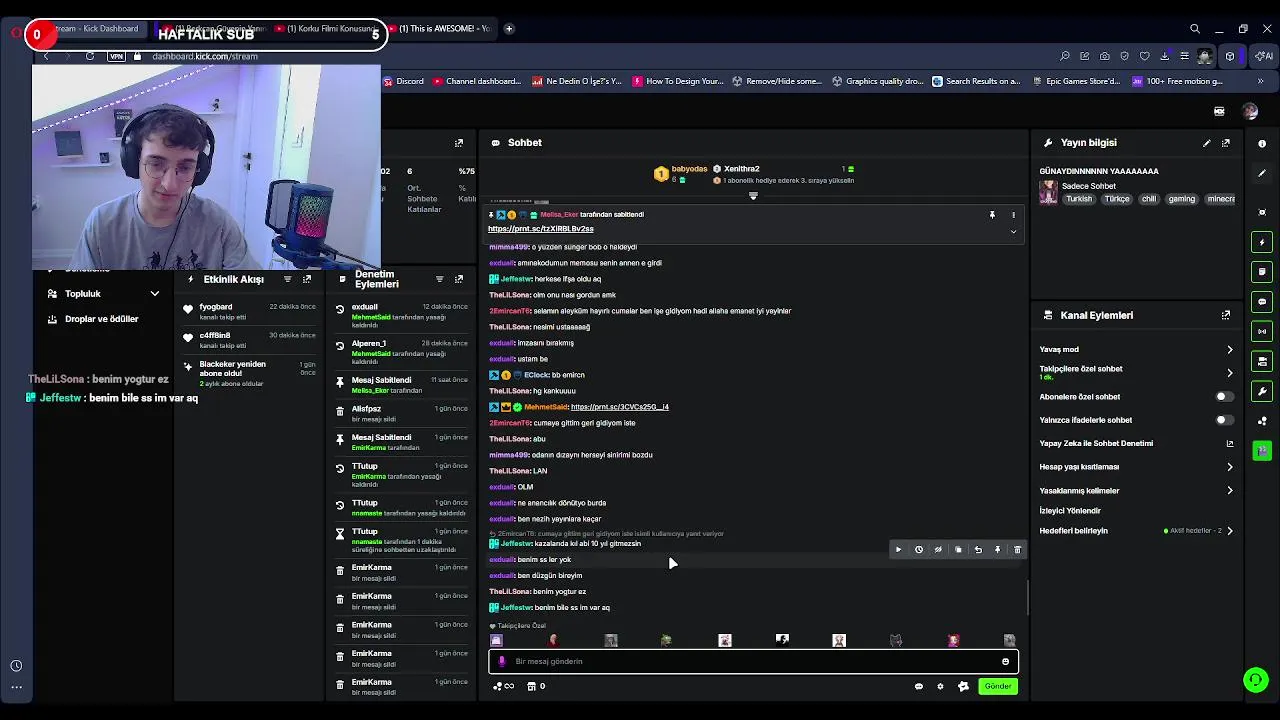Click the chat scrollbar thumb
This screenshot has width=1280, height=720.
point(1028,598)
